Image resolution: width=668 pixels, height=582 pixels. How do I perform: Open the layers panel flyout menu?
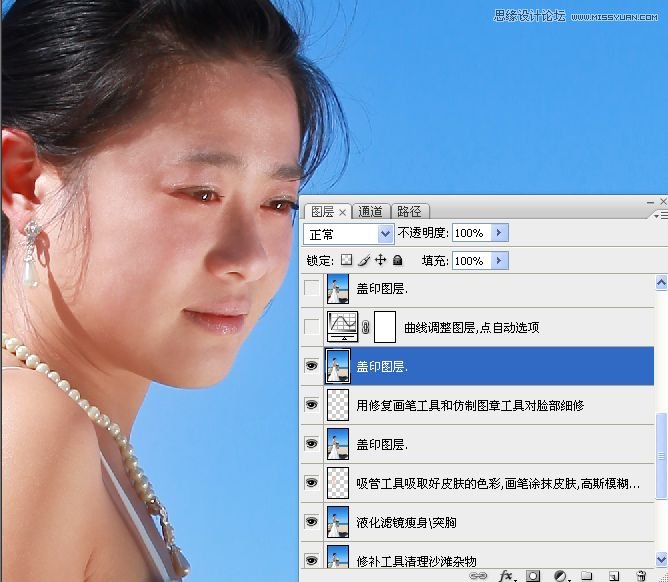[661, 216]
